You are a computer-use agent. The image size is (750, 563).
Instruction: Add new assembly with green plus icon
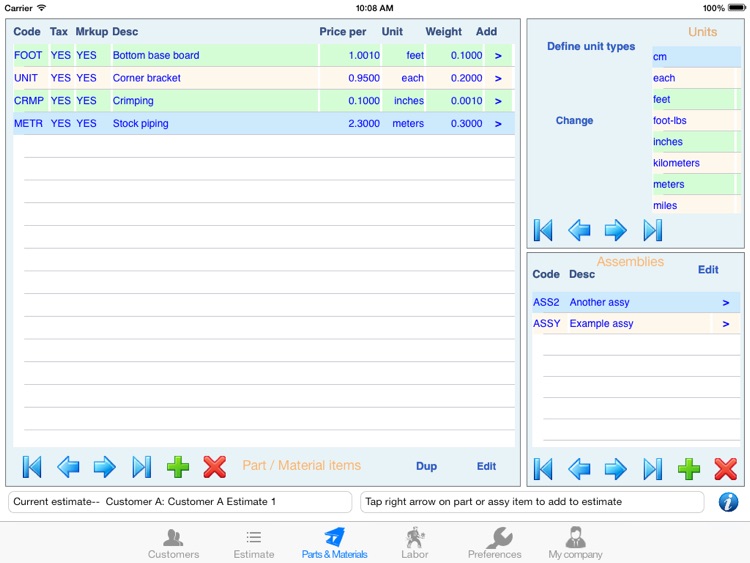pyautogui.click(x=689, y=469)
